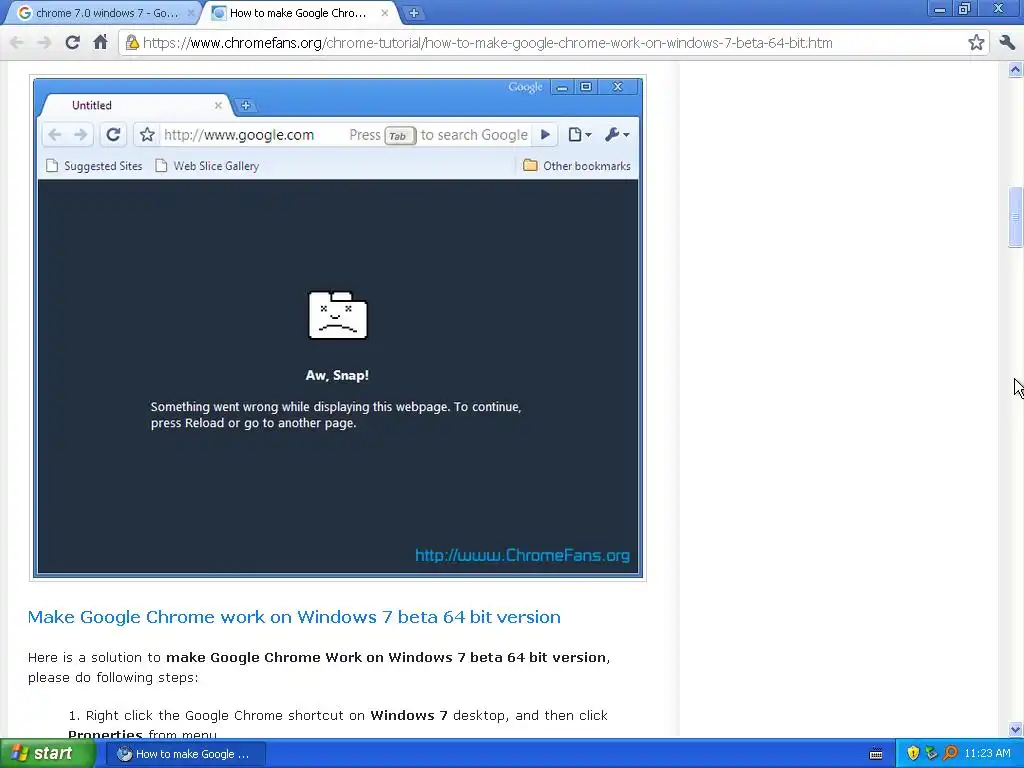Open the on-screen keyboard tray icon
This screenshot has height=768, width=1024.
click(876, 754)
